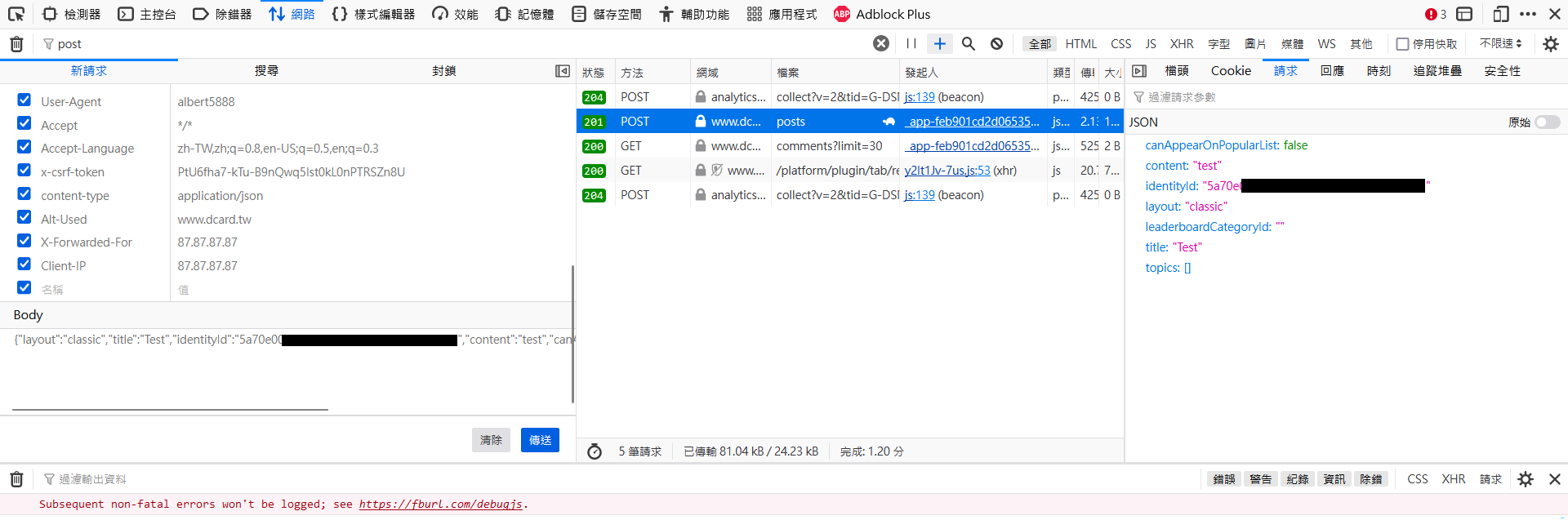This screenshot has width=1568, height=529.
Task: Switch to the search panel tab
Action: pyautogui.click(x=266, y=71)
